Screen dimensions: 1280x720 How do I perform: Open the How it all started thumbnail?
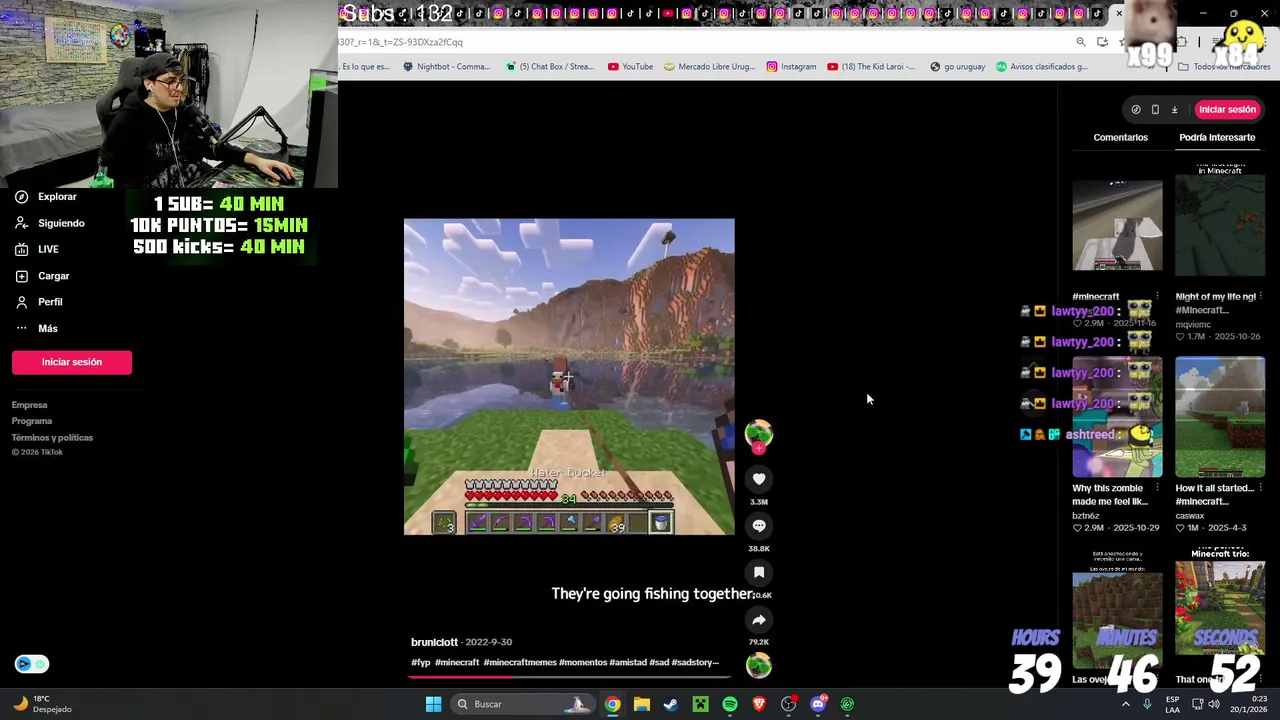1220,418
